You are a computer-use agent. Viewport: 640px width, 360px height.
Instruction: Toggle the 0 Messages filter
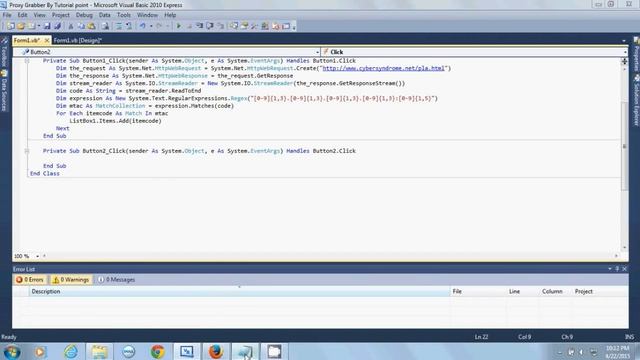point(116,280)
